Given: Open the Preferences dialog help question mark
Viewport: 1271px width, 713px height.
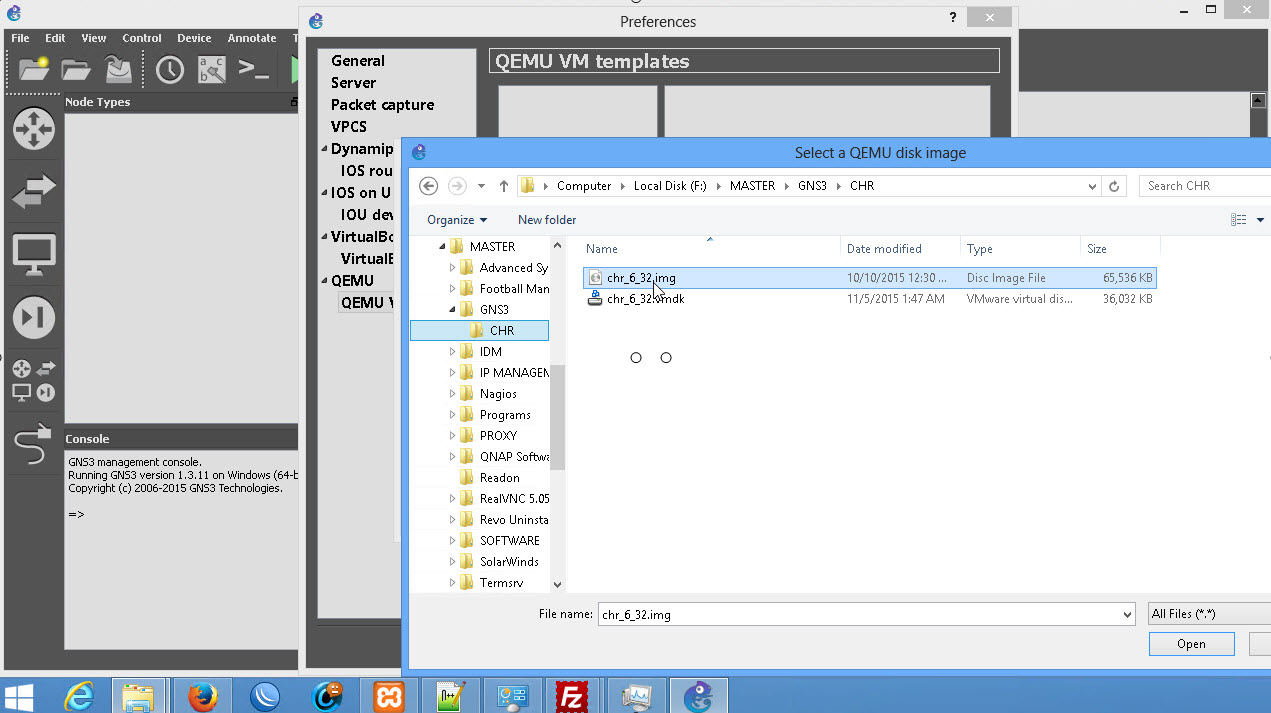Looking at the screenshot, I should [951, 17].
